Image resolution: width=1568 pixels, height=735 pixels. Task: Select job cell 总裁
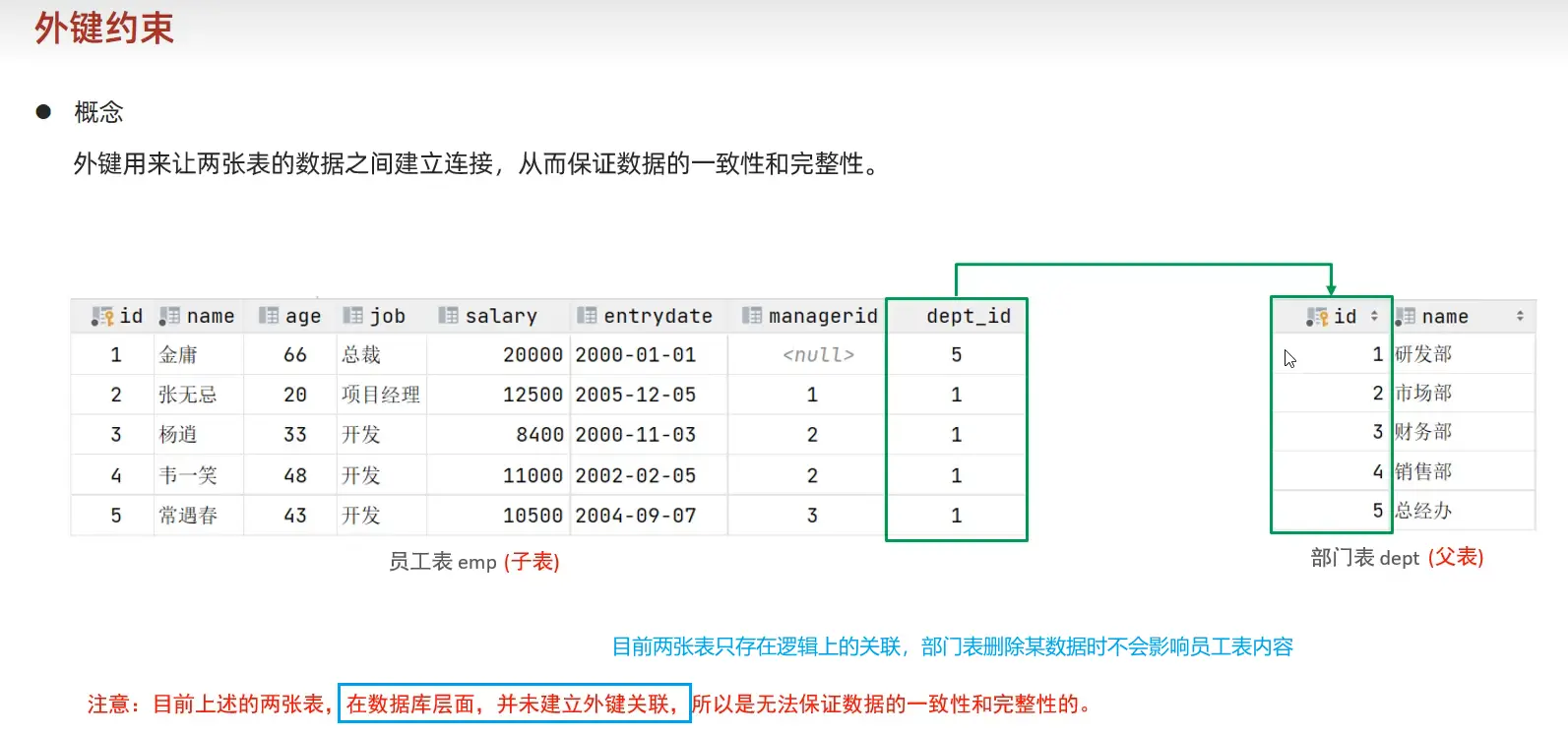pos(361,354)
